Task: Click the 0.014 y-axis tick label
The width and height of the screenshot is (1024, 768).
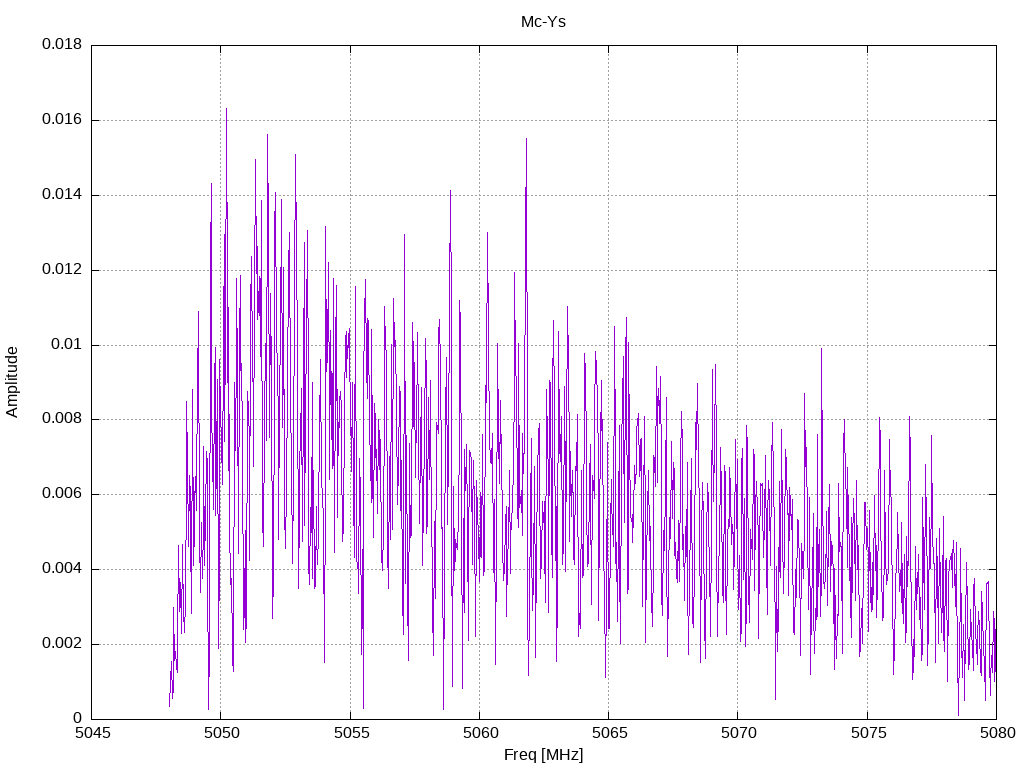Action: pos(62,195)
